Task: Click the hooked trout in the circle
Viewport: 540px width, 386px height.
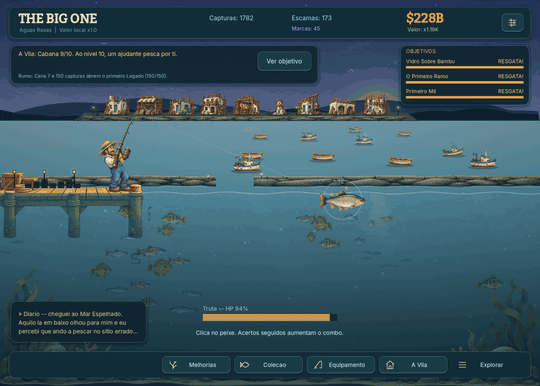Action: click(x=342, y=200)
